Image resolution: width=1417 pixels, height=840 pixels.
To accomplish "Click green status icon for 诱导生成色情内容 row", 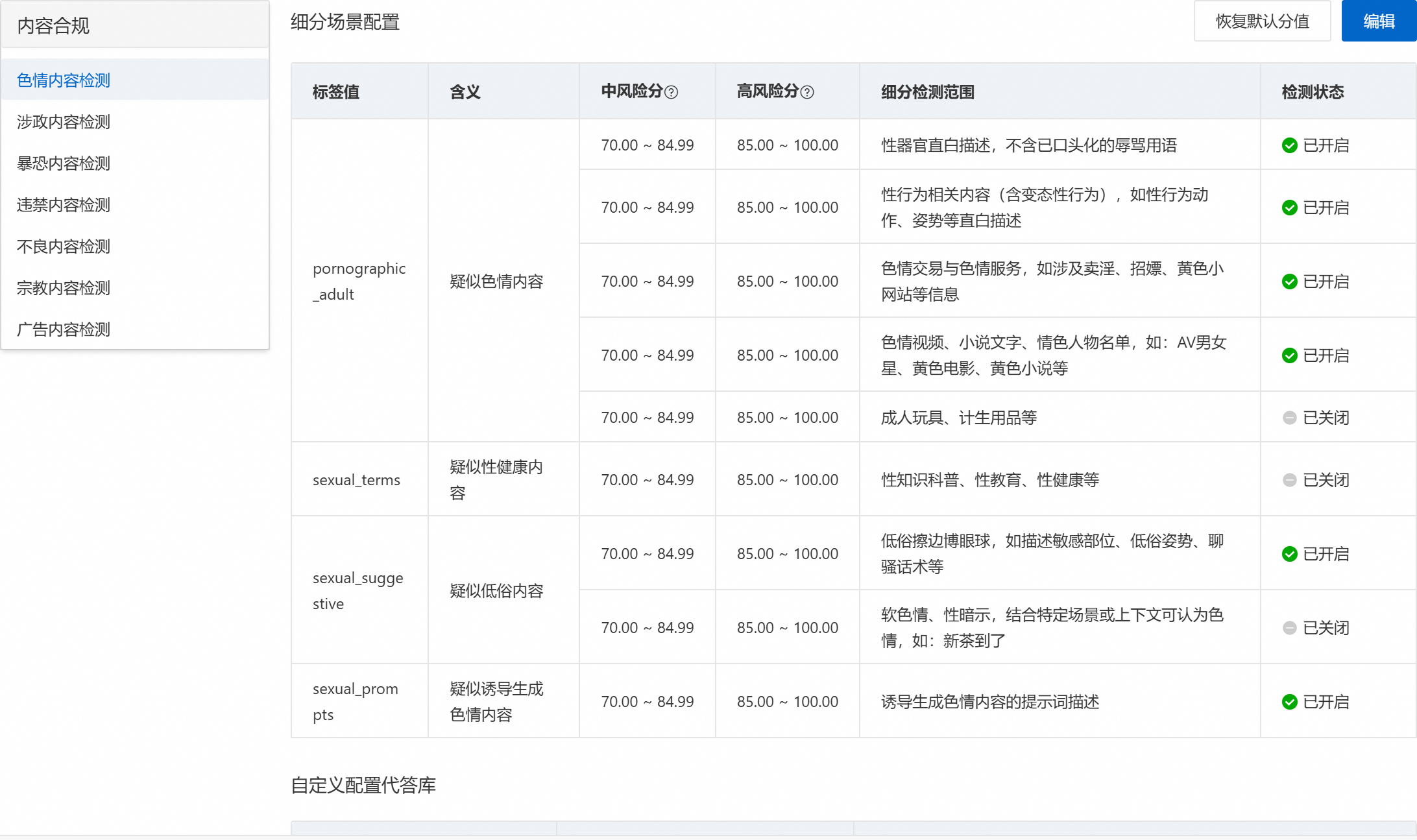I will 1289,702.
